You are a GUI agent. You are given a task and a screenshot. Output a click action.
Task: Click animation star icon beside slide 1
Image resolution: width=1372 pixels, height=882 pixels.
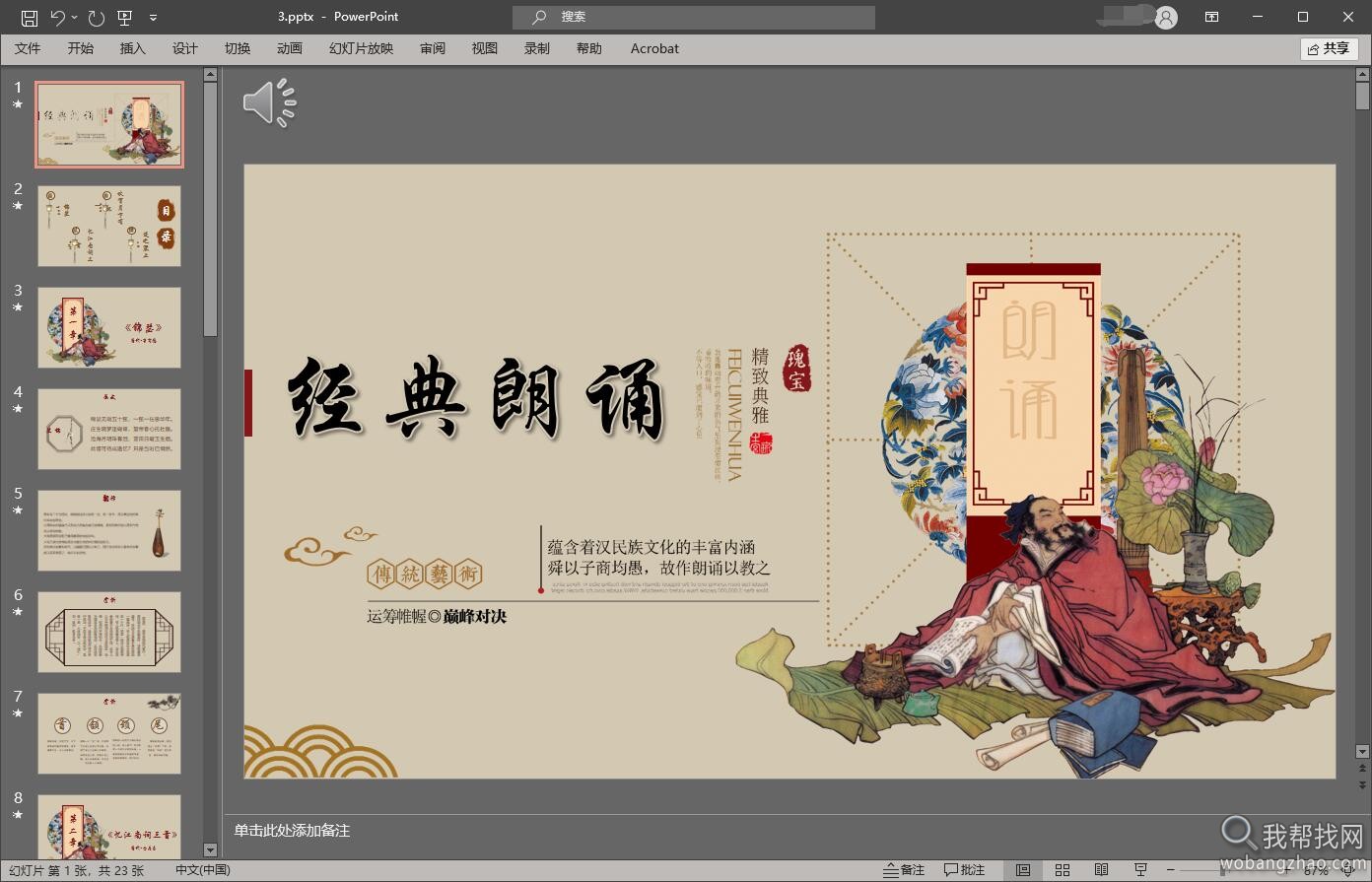(18, 103)
